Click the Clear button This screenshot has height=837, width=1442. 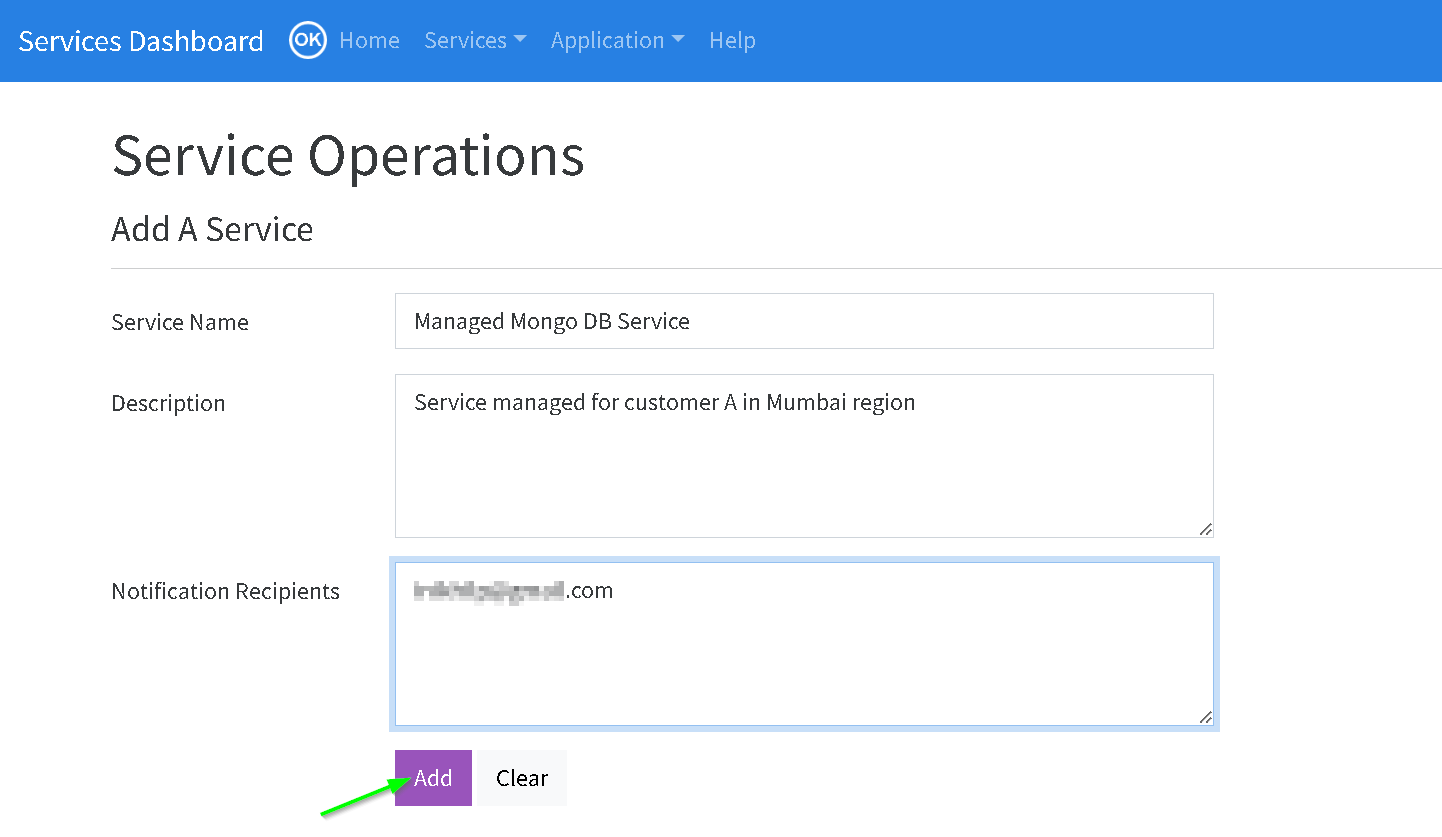click(522, 778)
